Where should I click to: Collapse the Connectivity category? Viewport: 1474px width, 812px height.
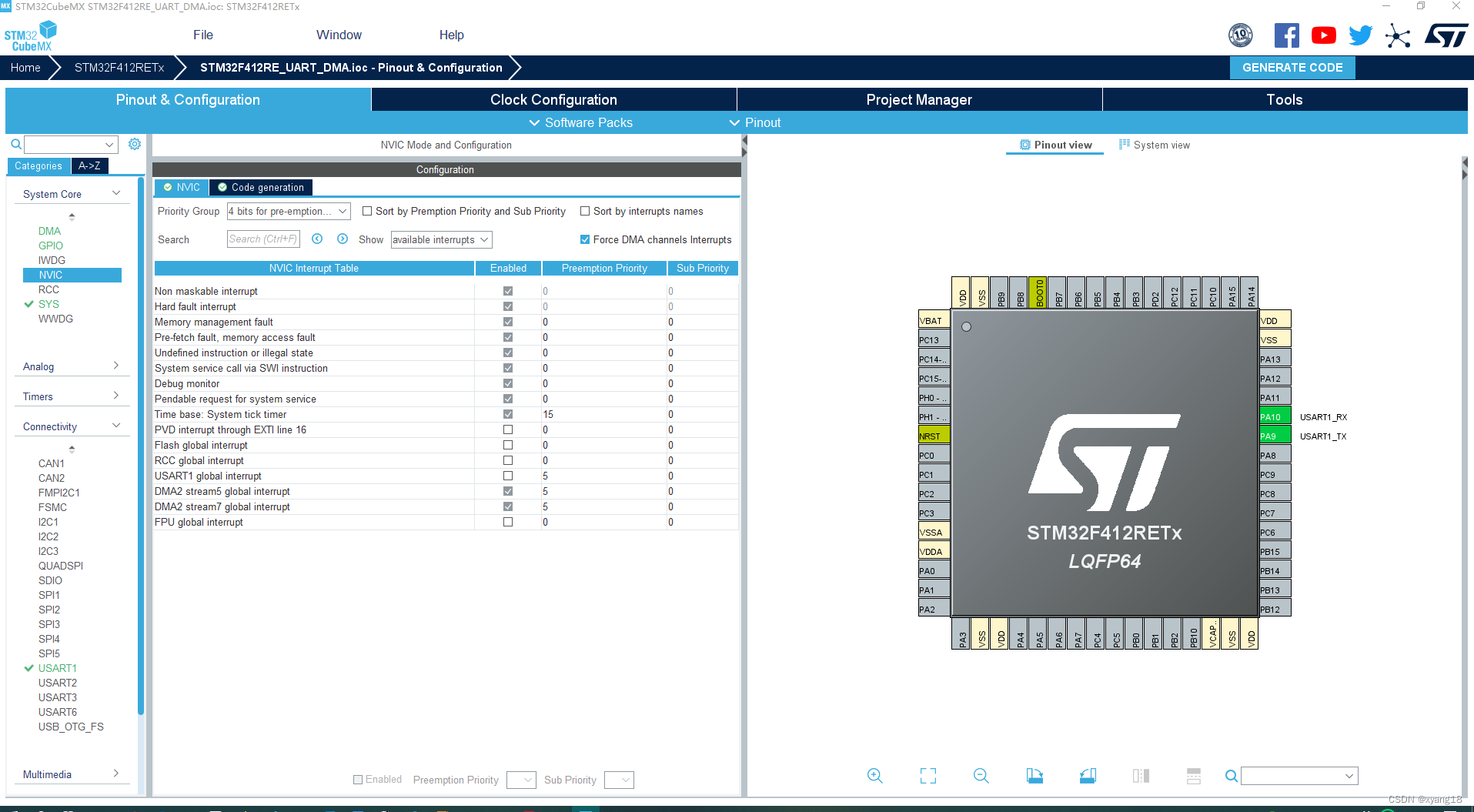point(116,425)
